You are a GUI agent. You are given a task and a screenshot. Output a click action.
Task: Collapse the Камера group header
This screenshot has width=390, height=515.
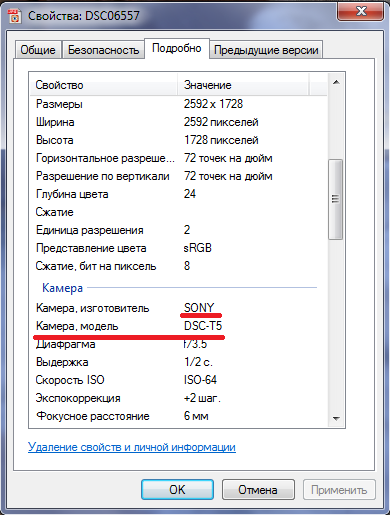pyautogui.click(x=62, y=288)
